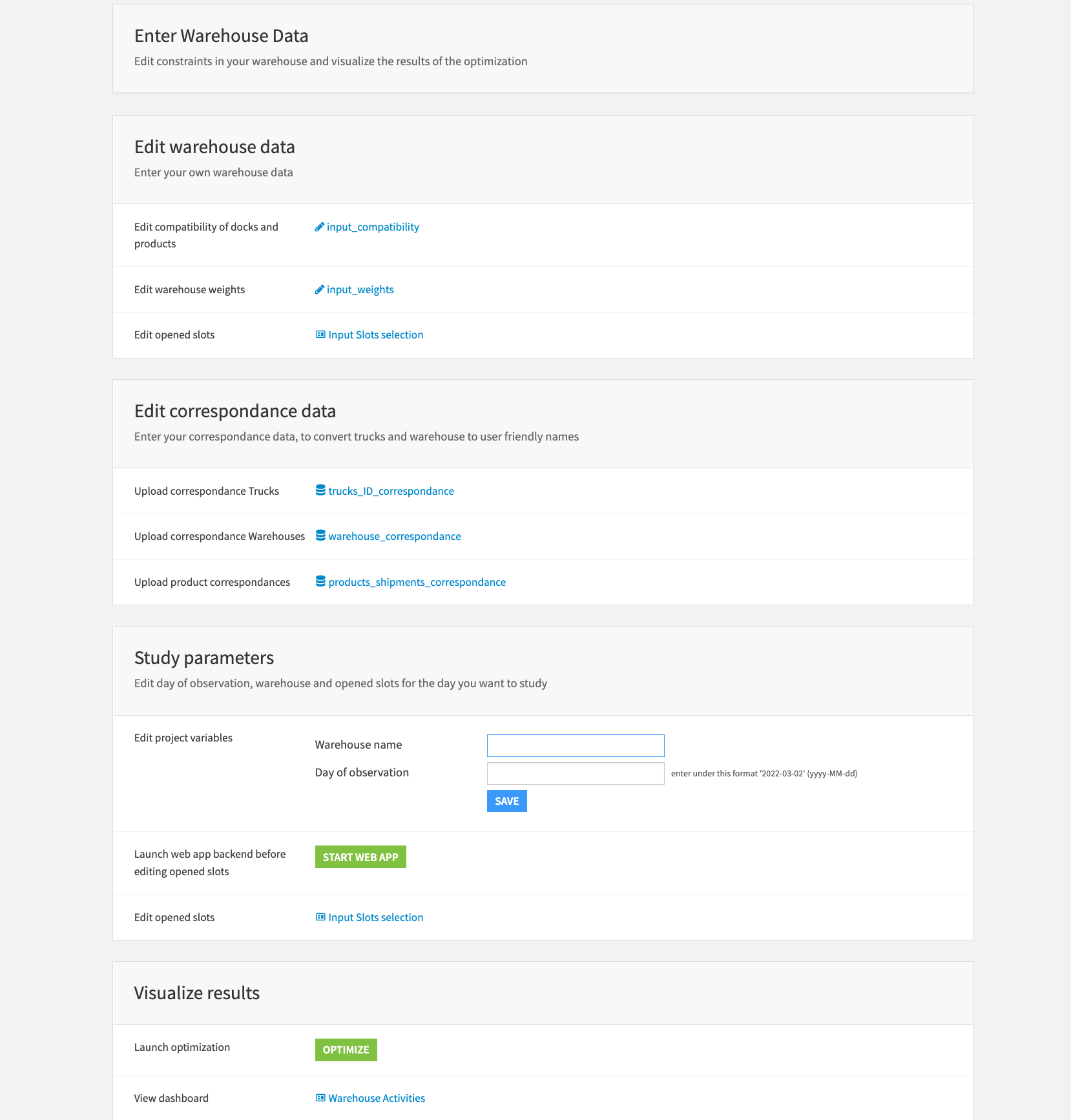Click the date format hint text
Image resolution: width=1071 pixels, height=1120 pixels.
click(x=764, y=773)
